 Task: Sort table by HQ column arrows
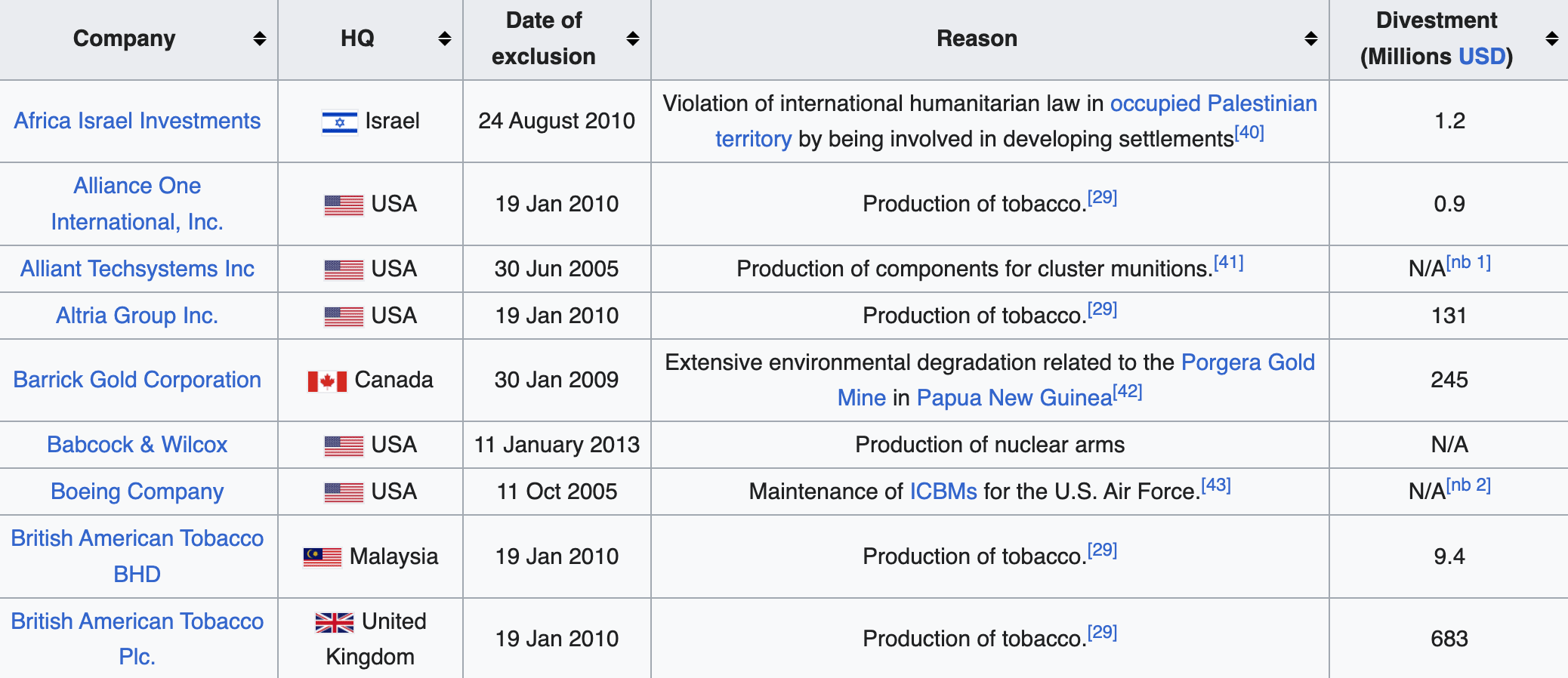pos(445,39)
